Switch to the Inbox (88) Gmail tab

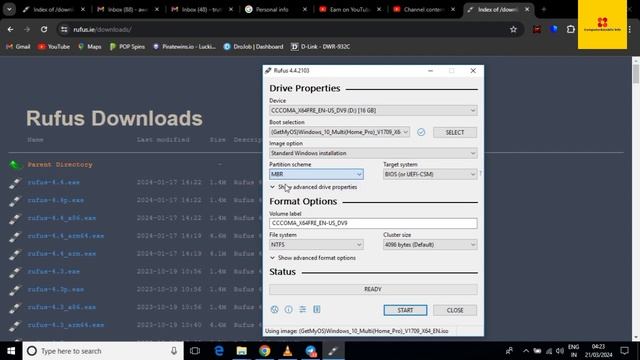tap(127, 9)
